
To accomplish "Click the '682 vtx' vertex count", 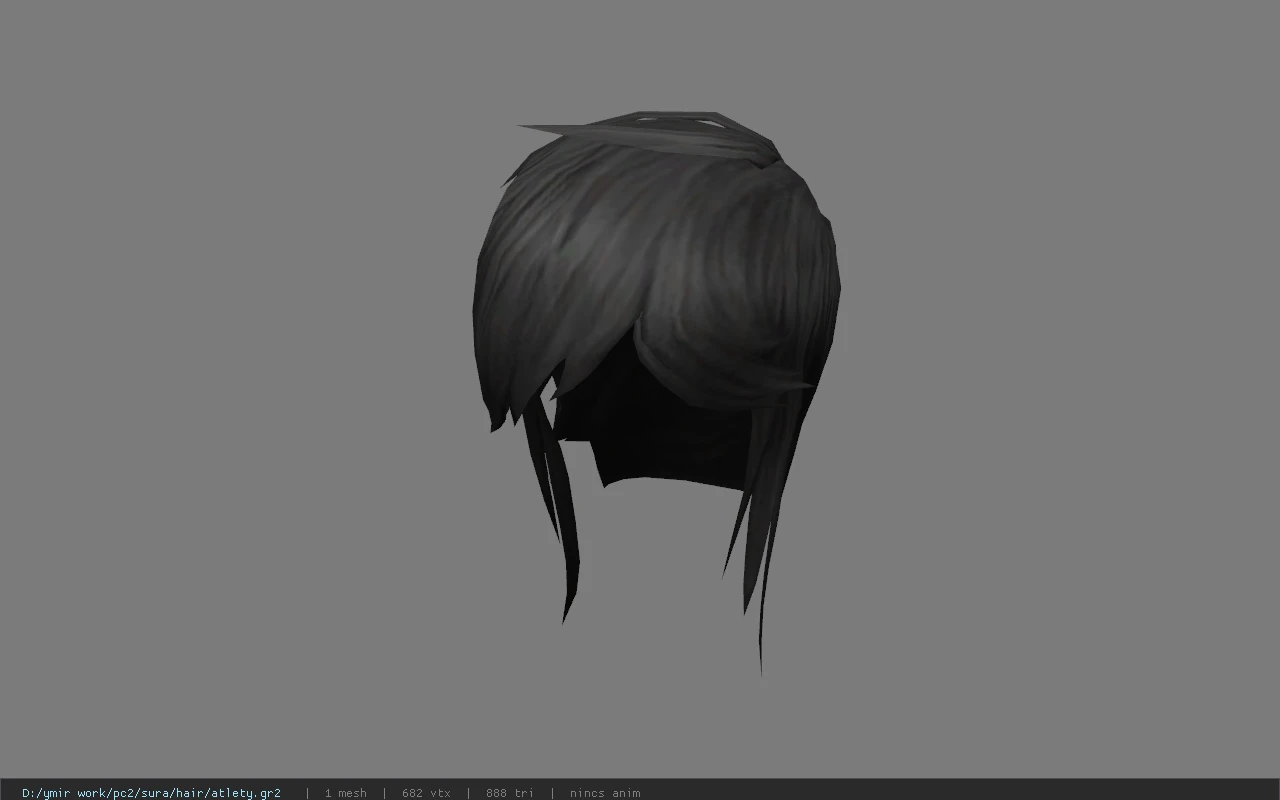I will (x=426, y=793).
